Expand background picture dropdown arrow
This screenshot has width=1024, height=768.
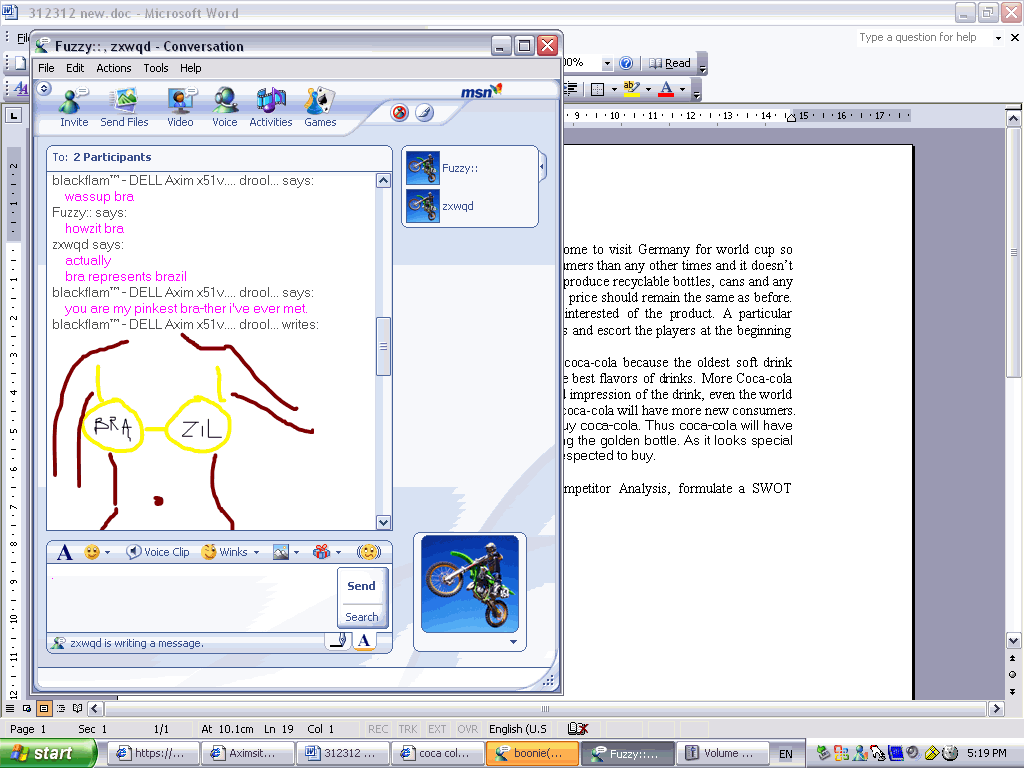pyautogui.click(x=296, y=552)
